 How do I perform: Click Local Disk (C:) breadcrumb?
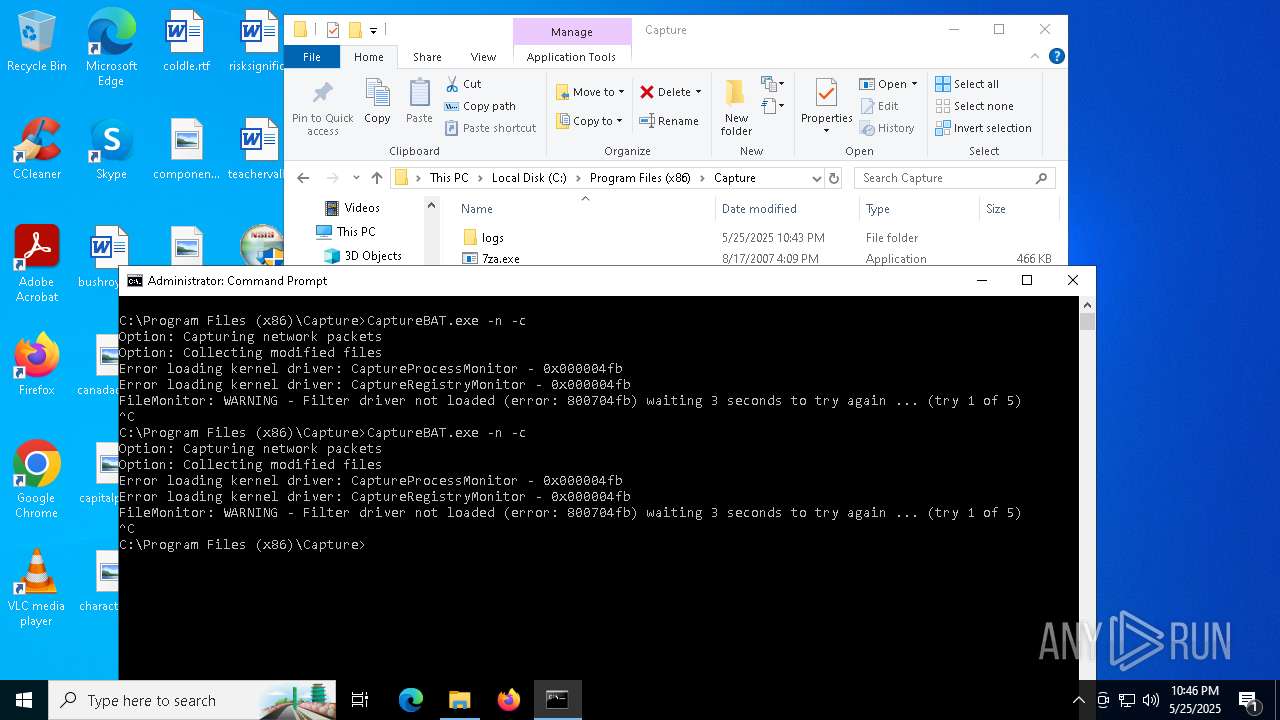coord(529,178)
